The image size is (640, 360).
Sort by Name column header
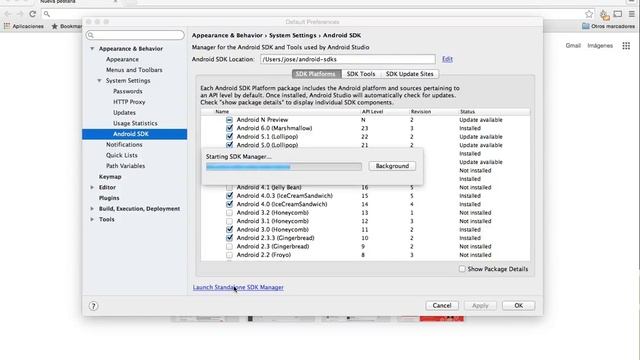pos(222,111)
